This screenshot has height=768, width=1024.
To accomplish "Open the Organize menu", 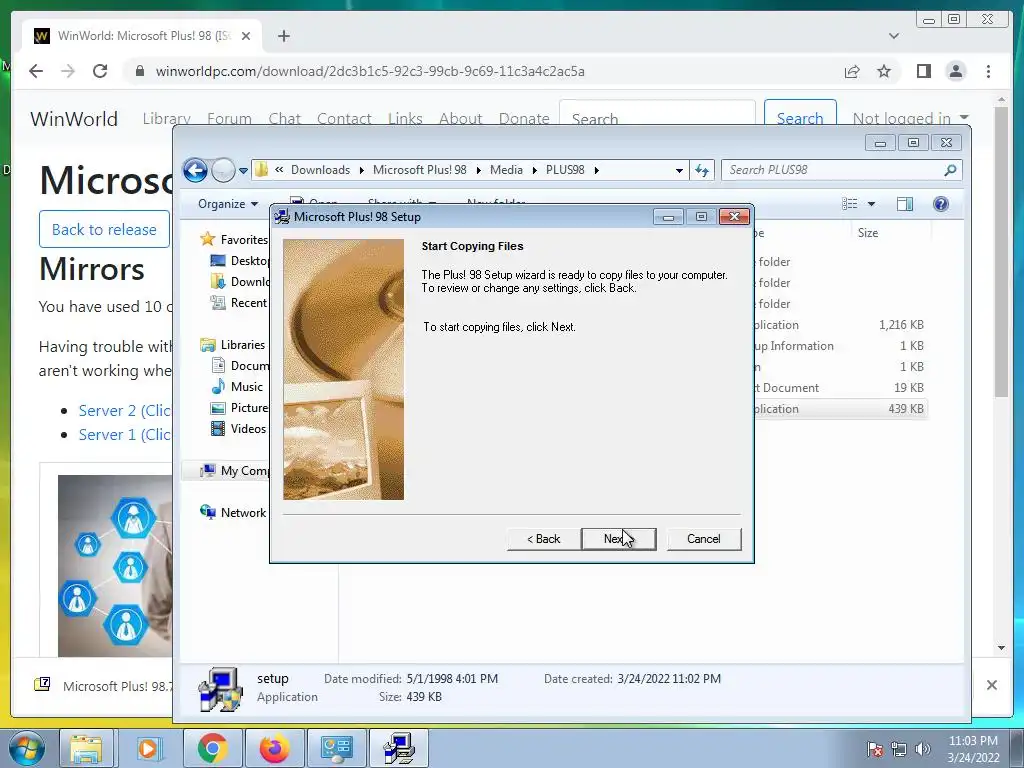I will pos(228,204).
